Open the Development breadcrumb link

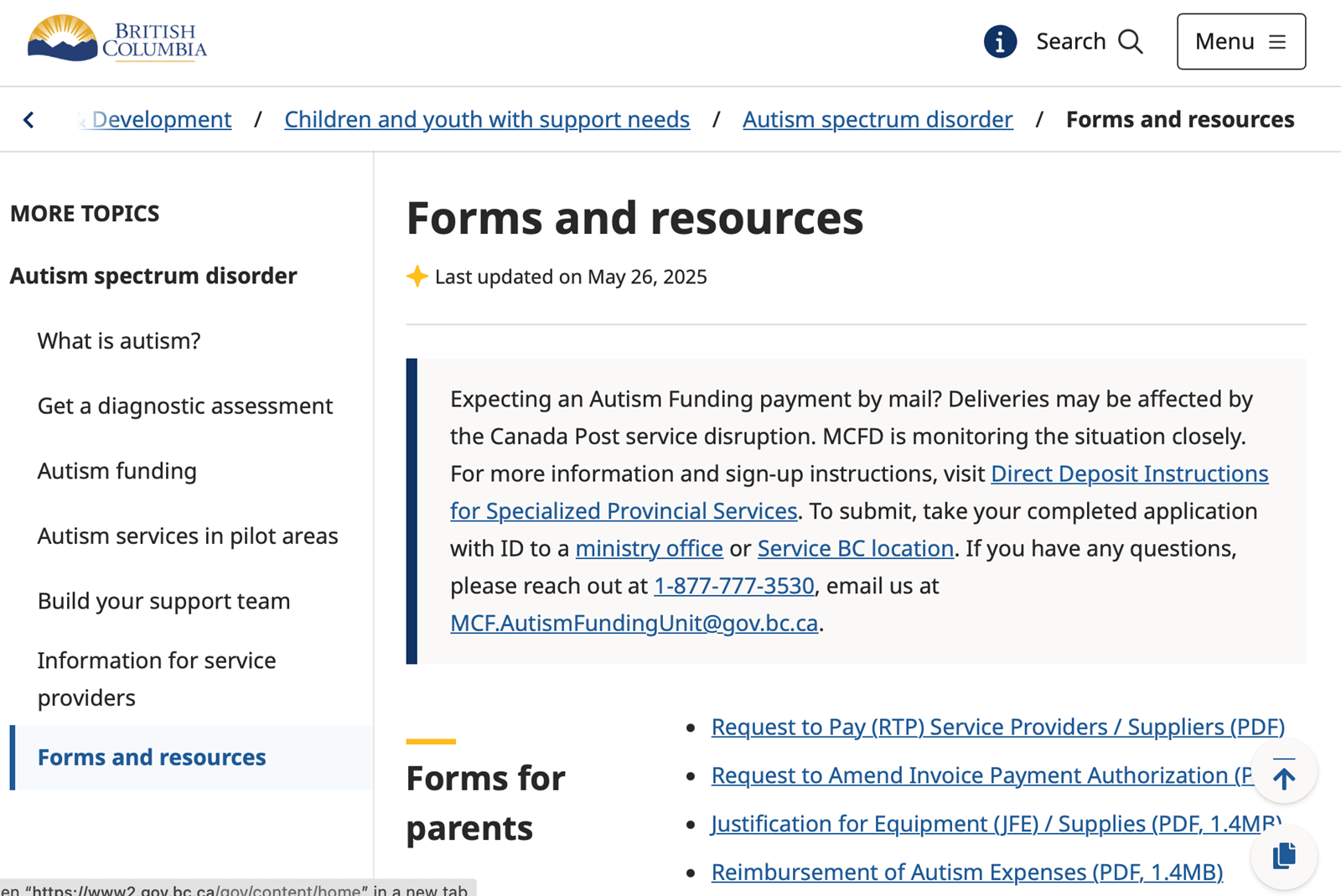pos(161,120)
